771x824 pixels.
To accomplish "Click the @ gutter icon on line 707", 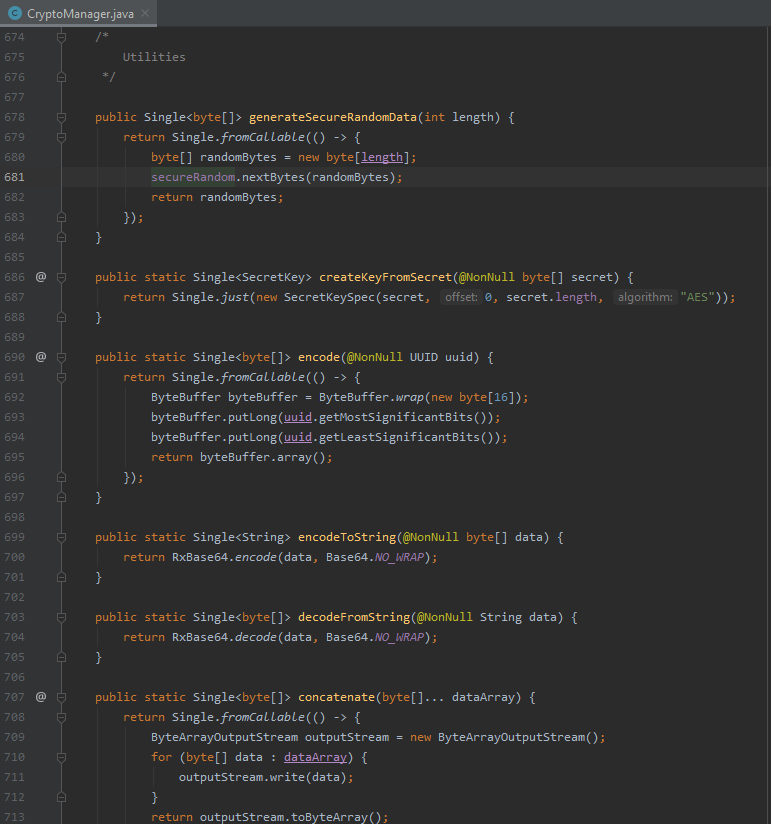I will click(x=41, y=697).
